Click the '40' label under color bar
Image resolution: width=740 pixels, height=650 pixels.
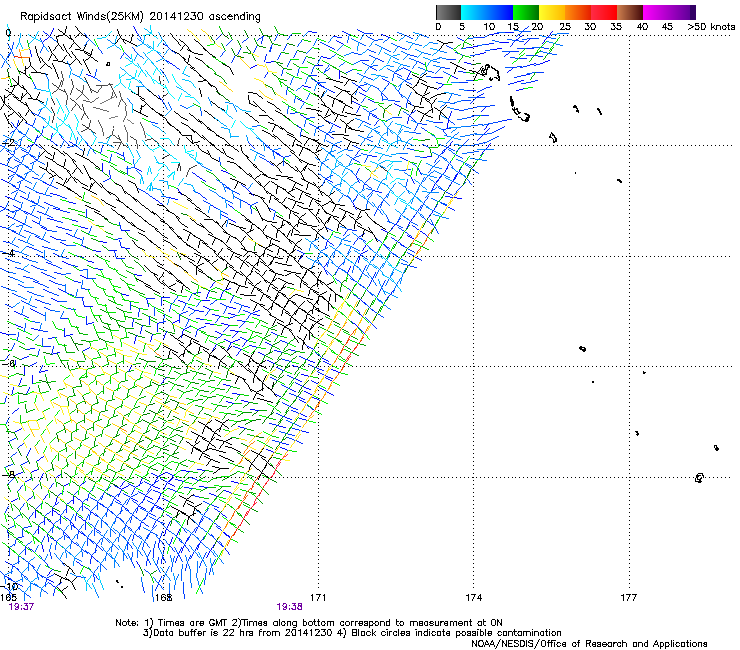[x=642, y=27]
